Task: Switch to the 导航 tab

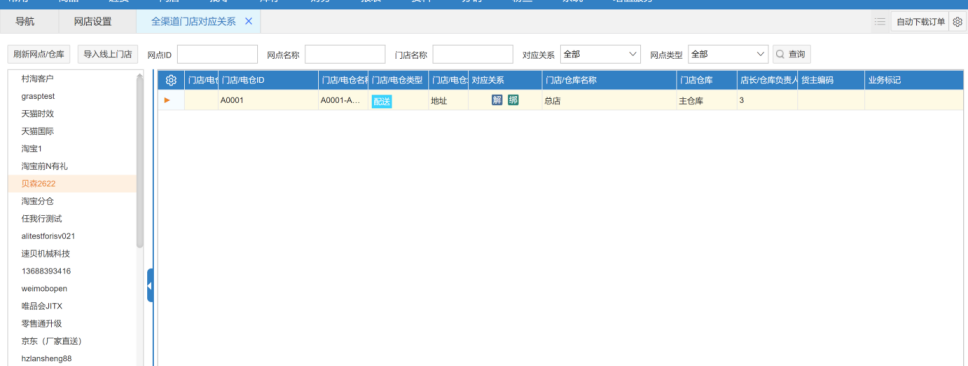Action: tap(25, 22)
